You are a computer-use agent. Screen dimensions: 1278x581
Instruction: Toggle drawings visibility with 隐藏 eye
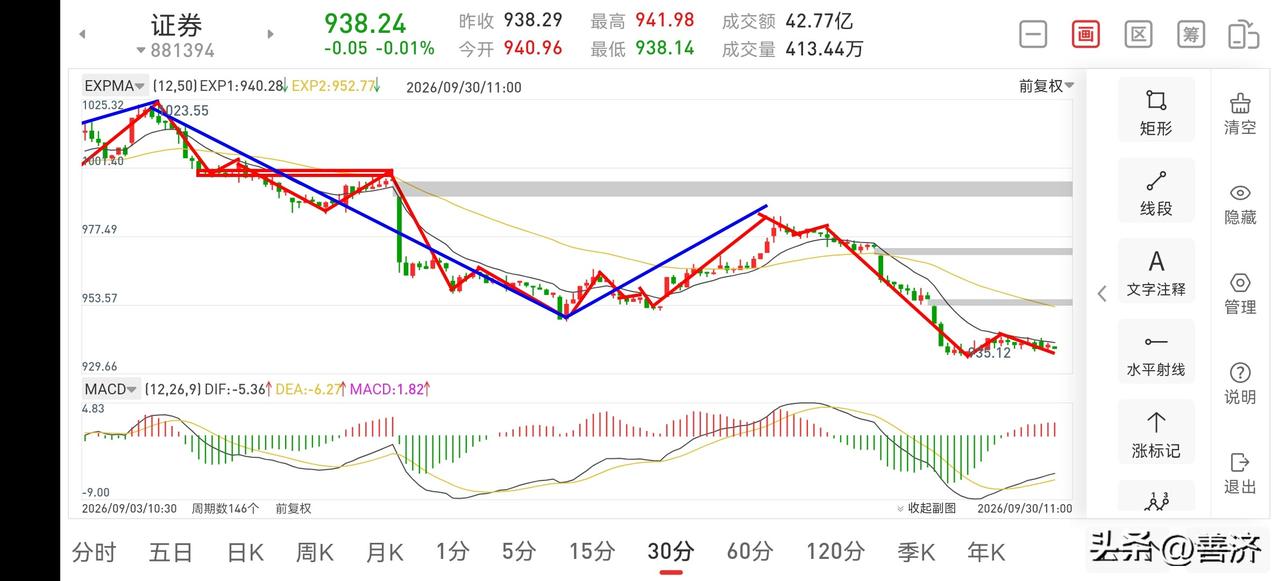[x=1240, y=203]
